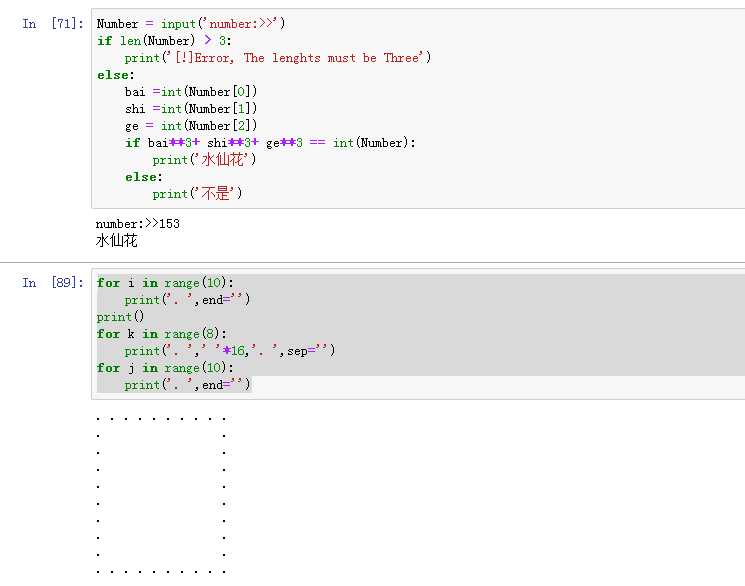Click the Error print statement line
Image resolution: width=745 pixels, height=586 pixels.
tap(278, 58)
